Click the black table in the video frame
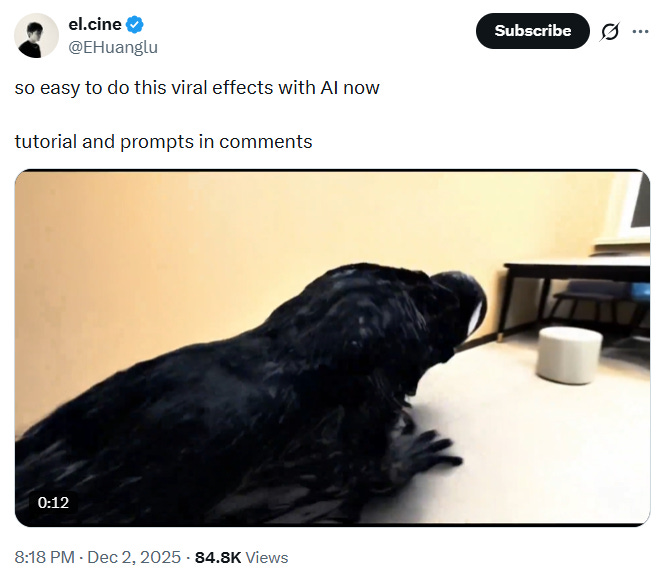Image resolution: width=668 pixels, height=578 pixels. coord(575,298)
